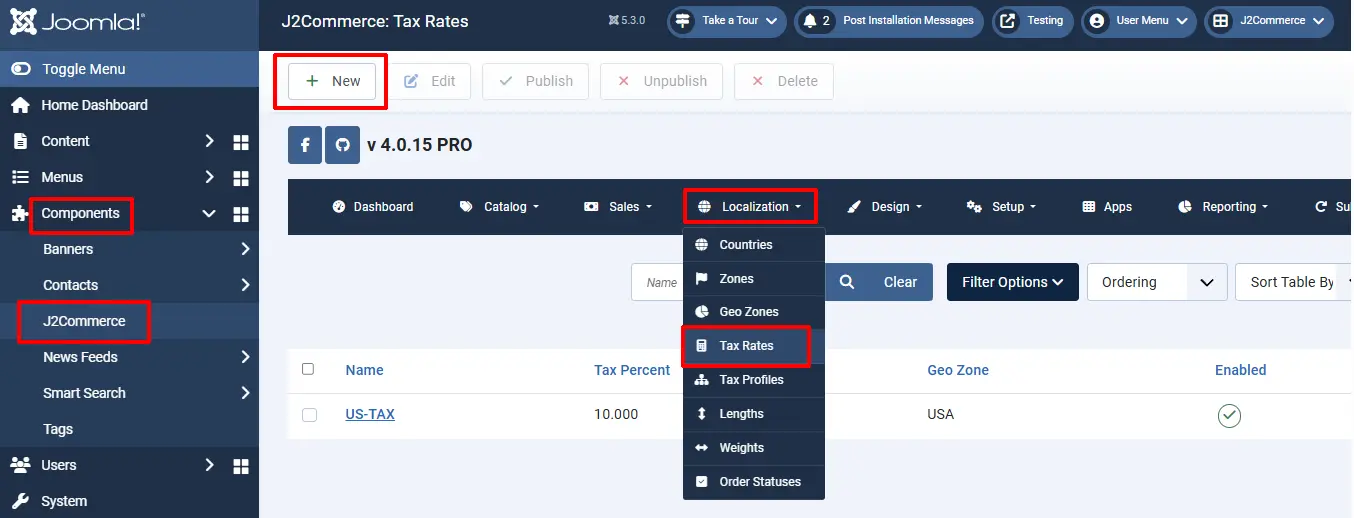
Task: Open the Reporting menu
Action: 1223,207
